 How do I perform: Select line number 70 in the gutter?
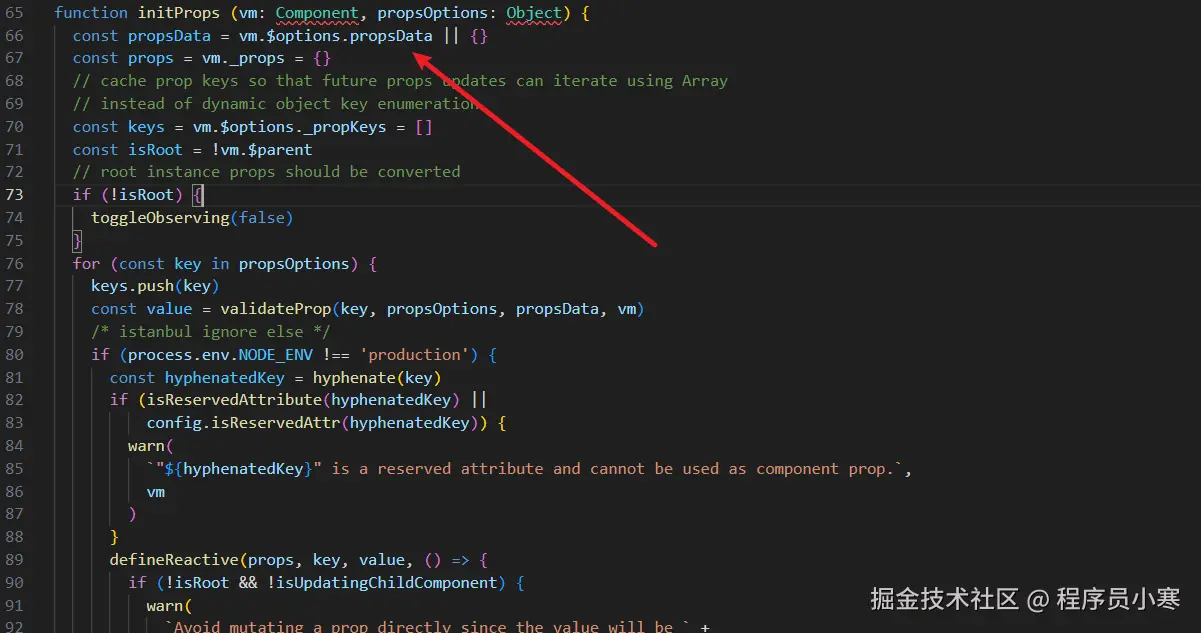pos(14,127)
